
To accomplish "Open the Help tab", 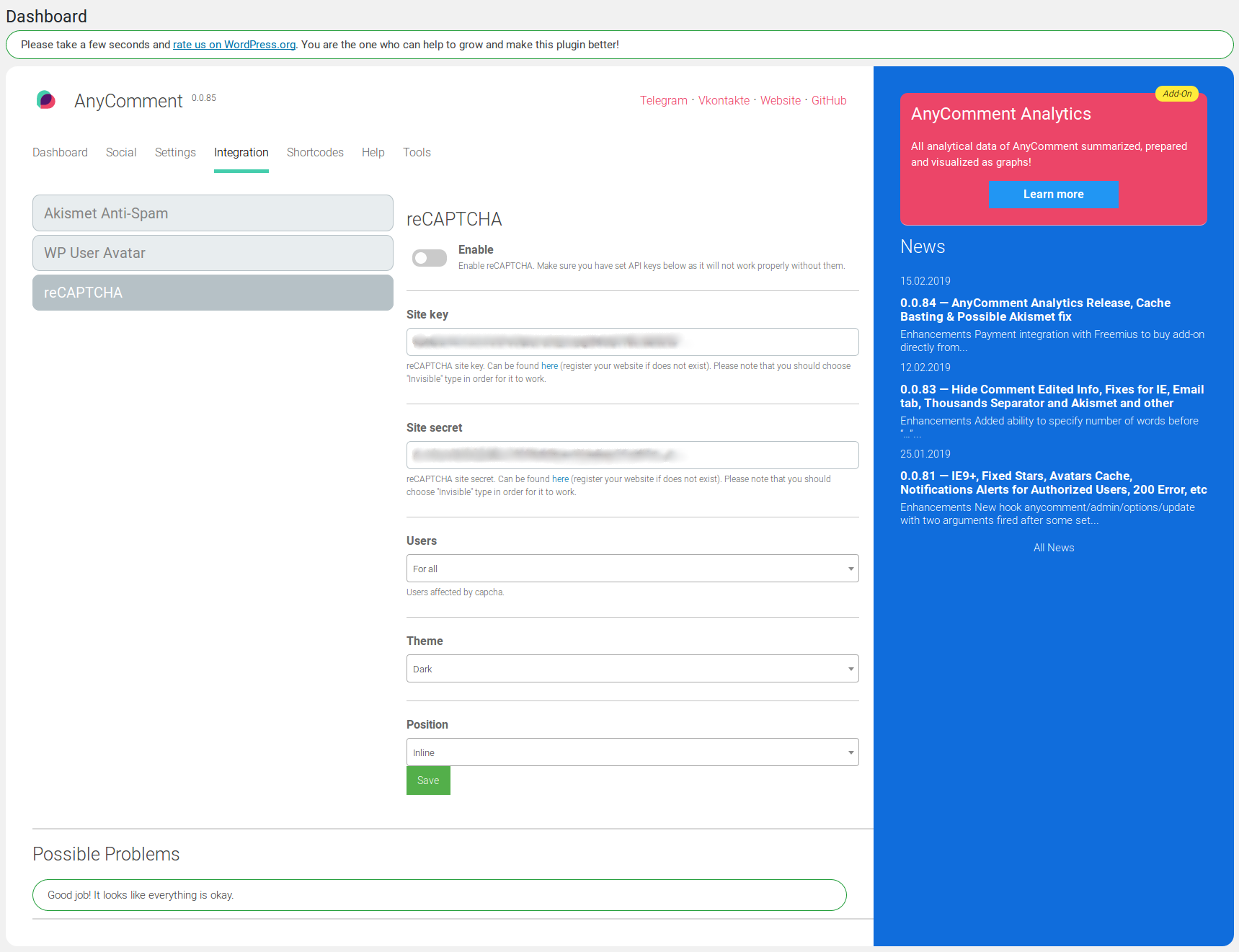I will (x=373, y=153).
